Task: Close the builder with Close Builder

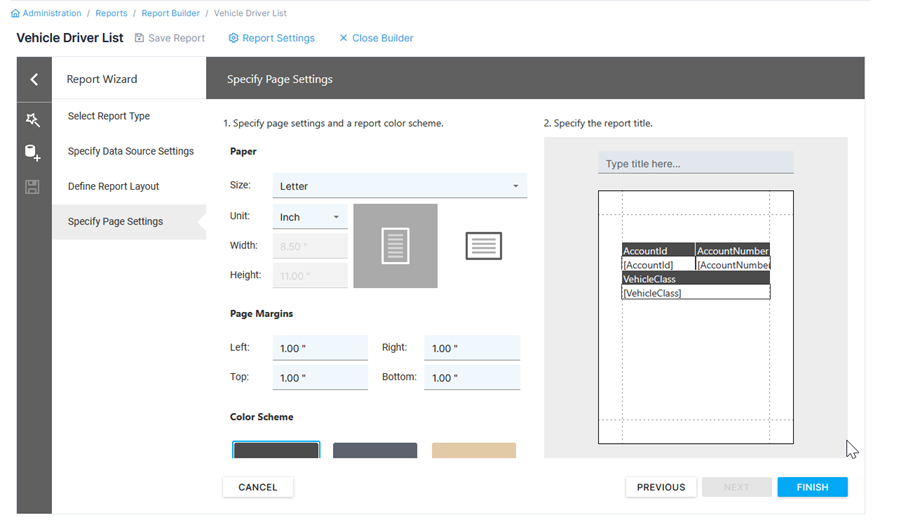Action: click(x=375, y=38)
